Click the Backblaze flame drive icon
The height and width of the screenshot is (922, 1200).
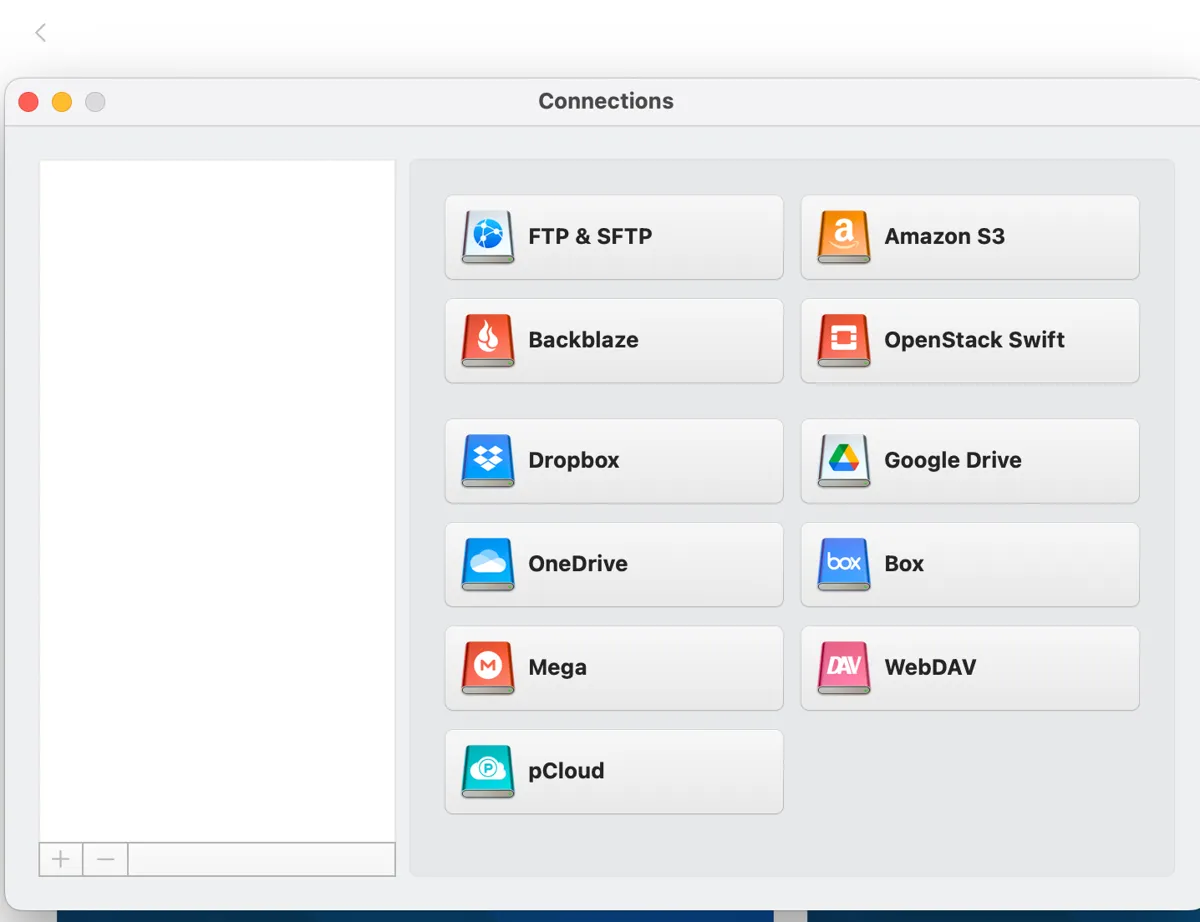tap(488, 340)
